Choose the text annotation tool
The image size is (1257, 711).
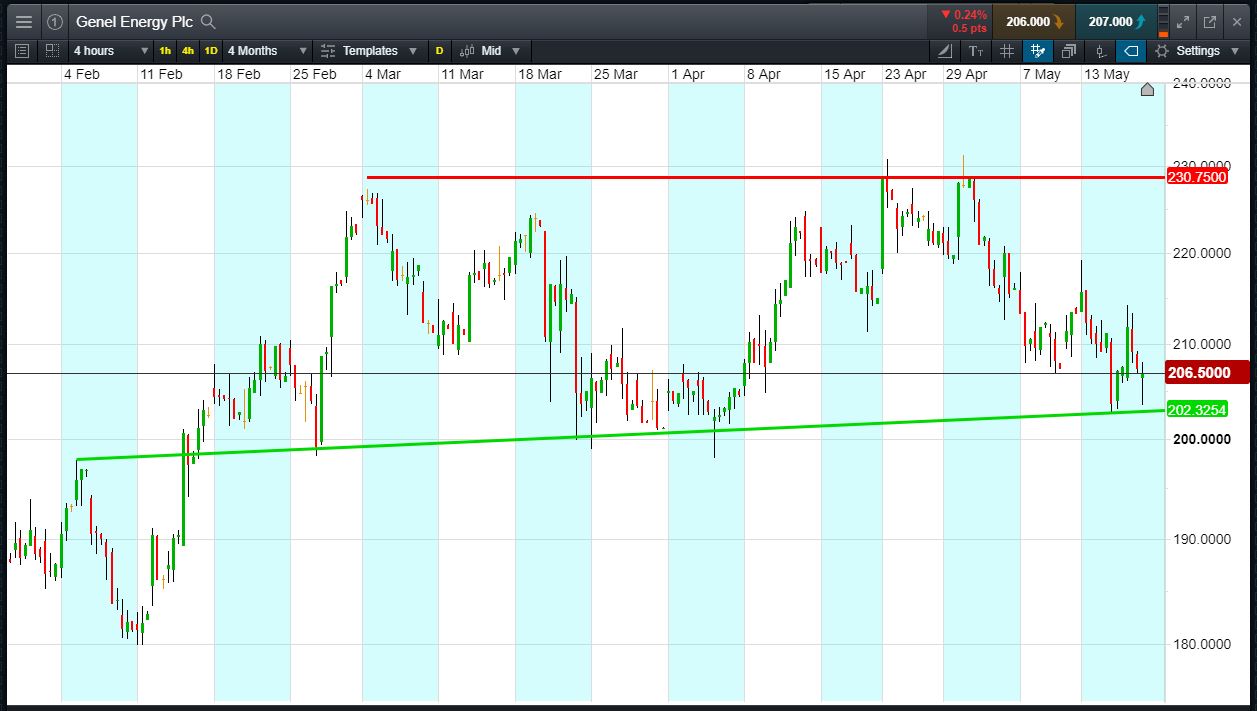[x=976, y=51]
